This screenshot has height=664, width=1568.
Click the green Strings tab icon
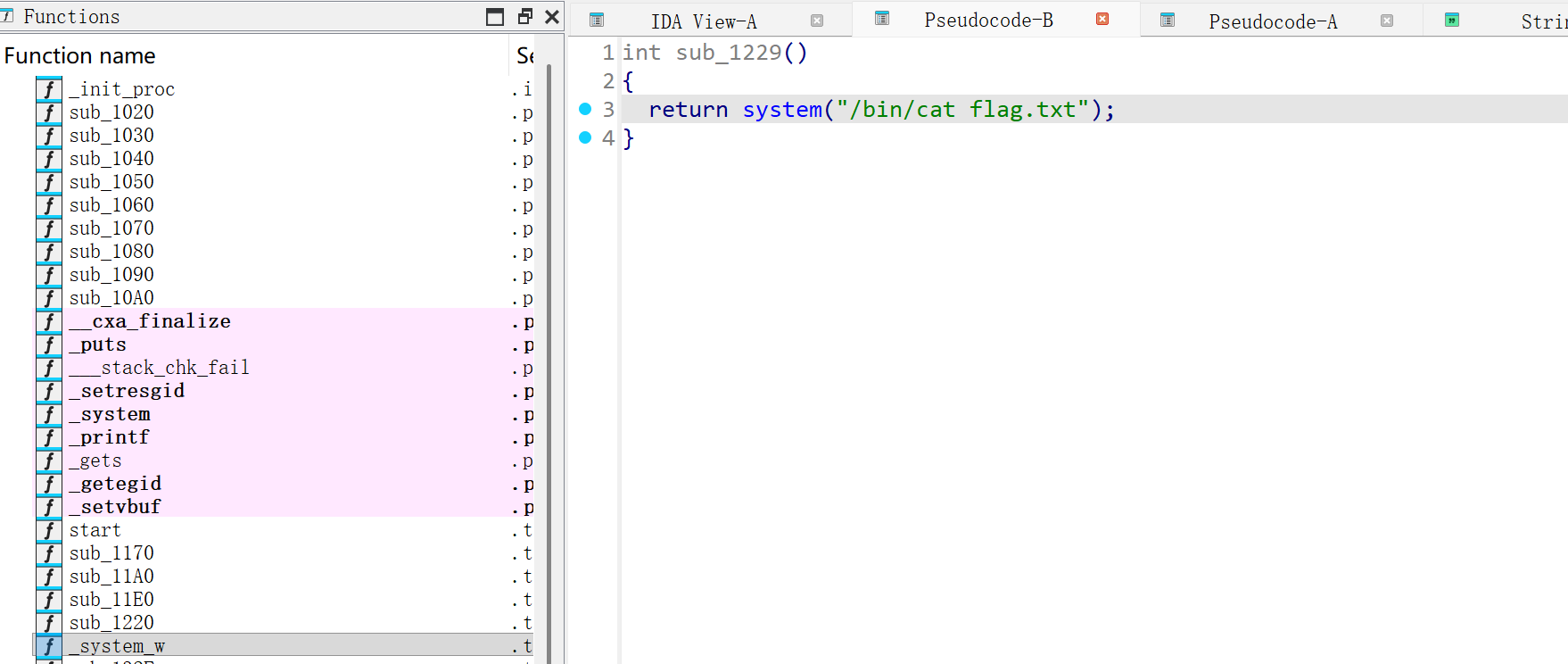click(1452, 20)
